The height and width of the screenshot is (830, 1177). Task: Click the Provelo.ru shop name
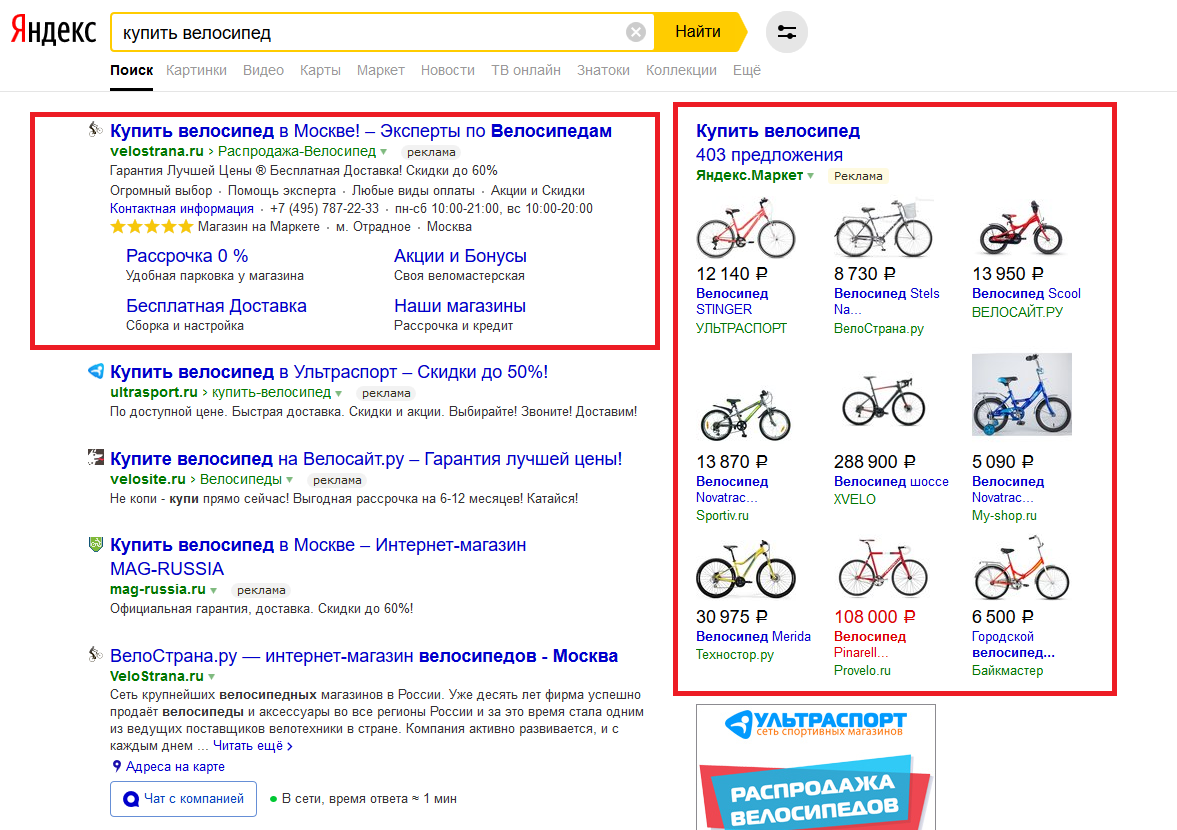pos(862,670)
